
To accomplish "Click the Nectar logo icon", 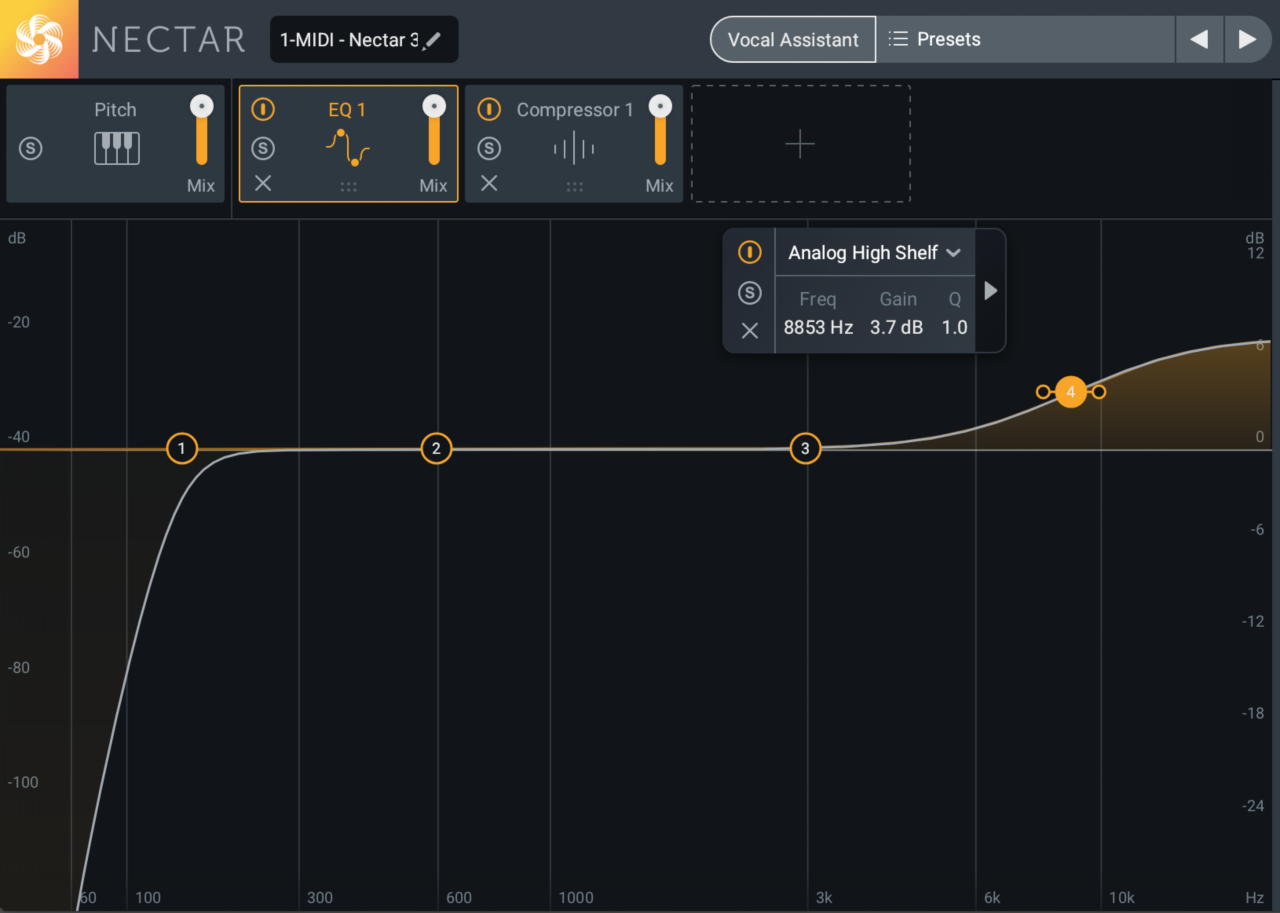I will 39,39.
